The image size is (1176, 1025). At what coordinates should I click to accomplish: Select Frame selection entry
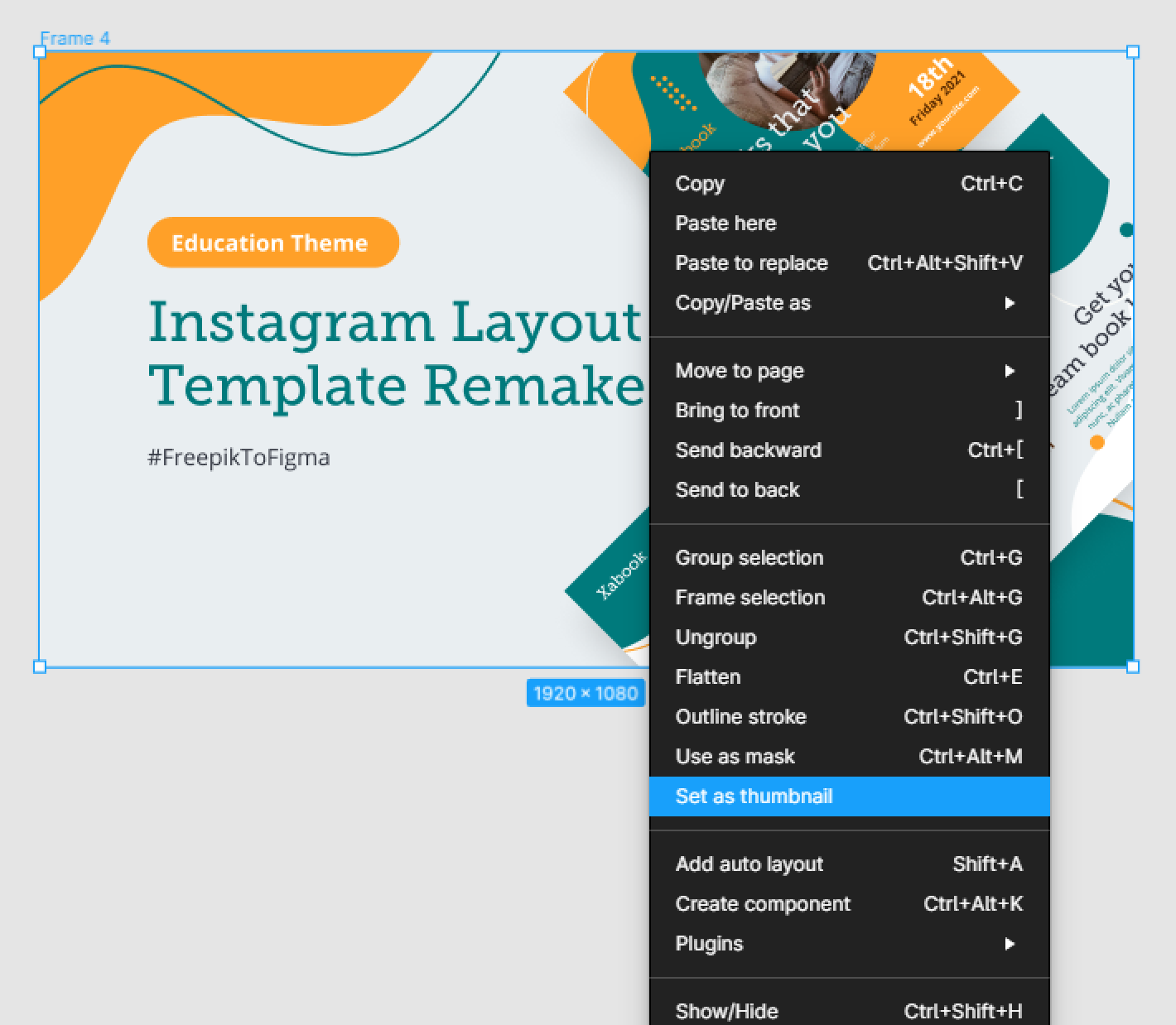849,598
